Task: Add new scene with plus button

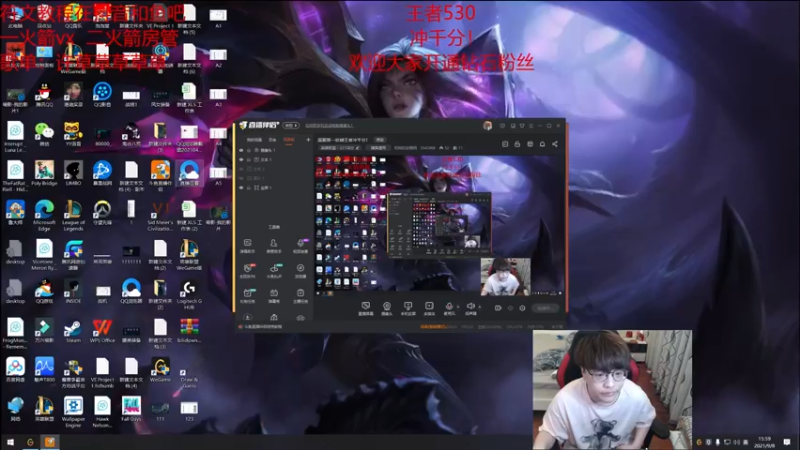Action: [x=308, y=140]
